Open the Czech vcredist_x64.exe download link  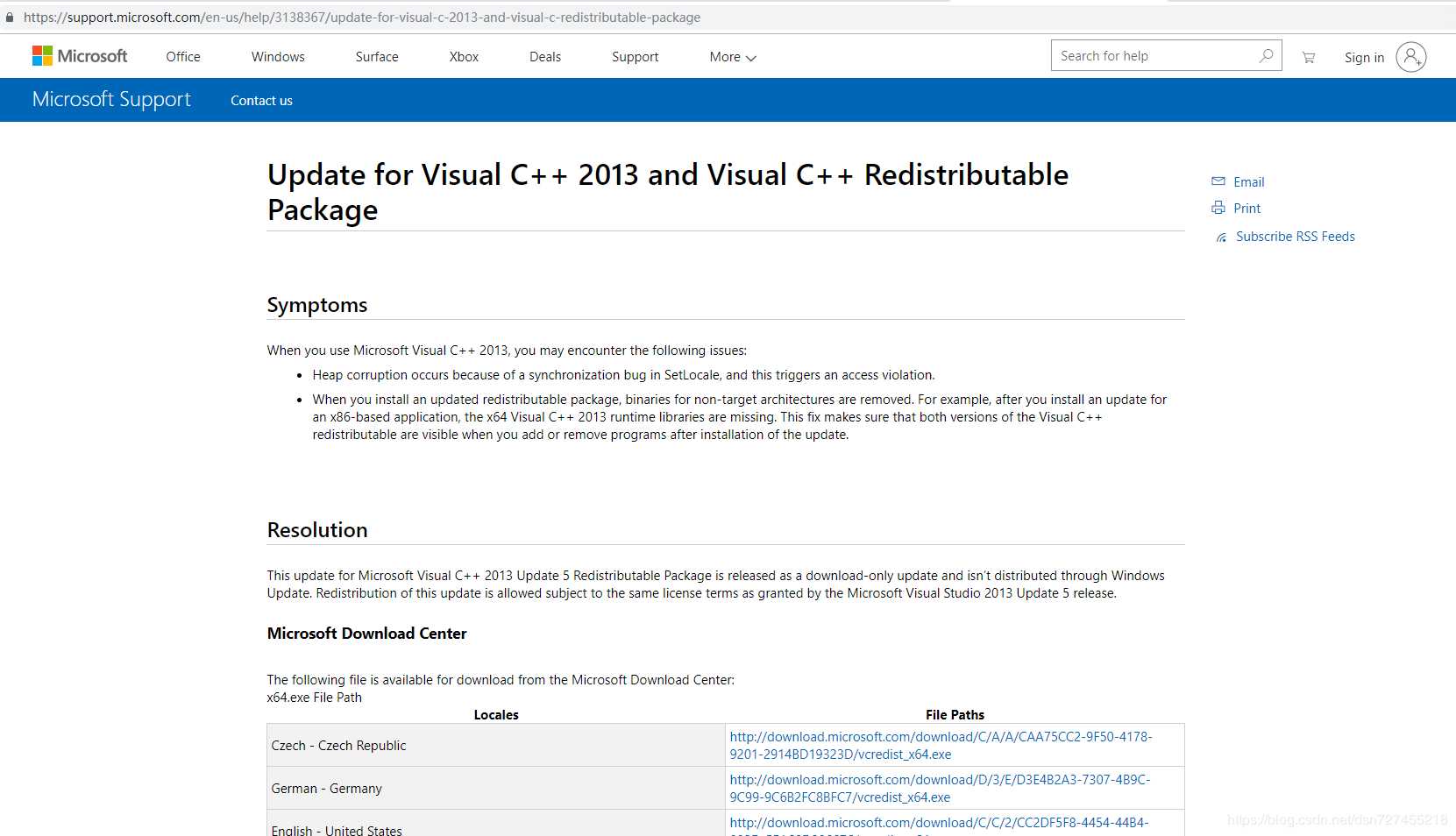[941, 746]
